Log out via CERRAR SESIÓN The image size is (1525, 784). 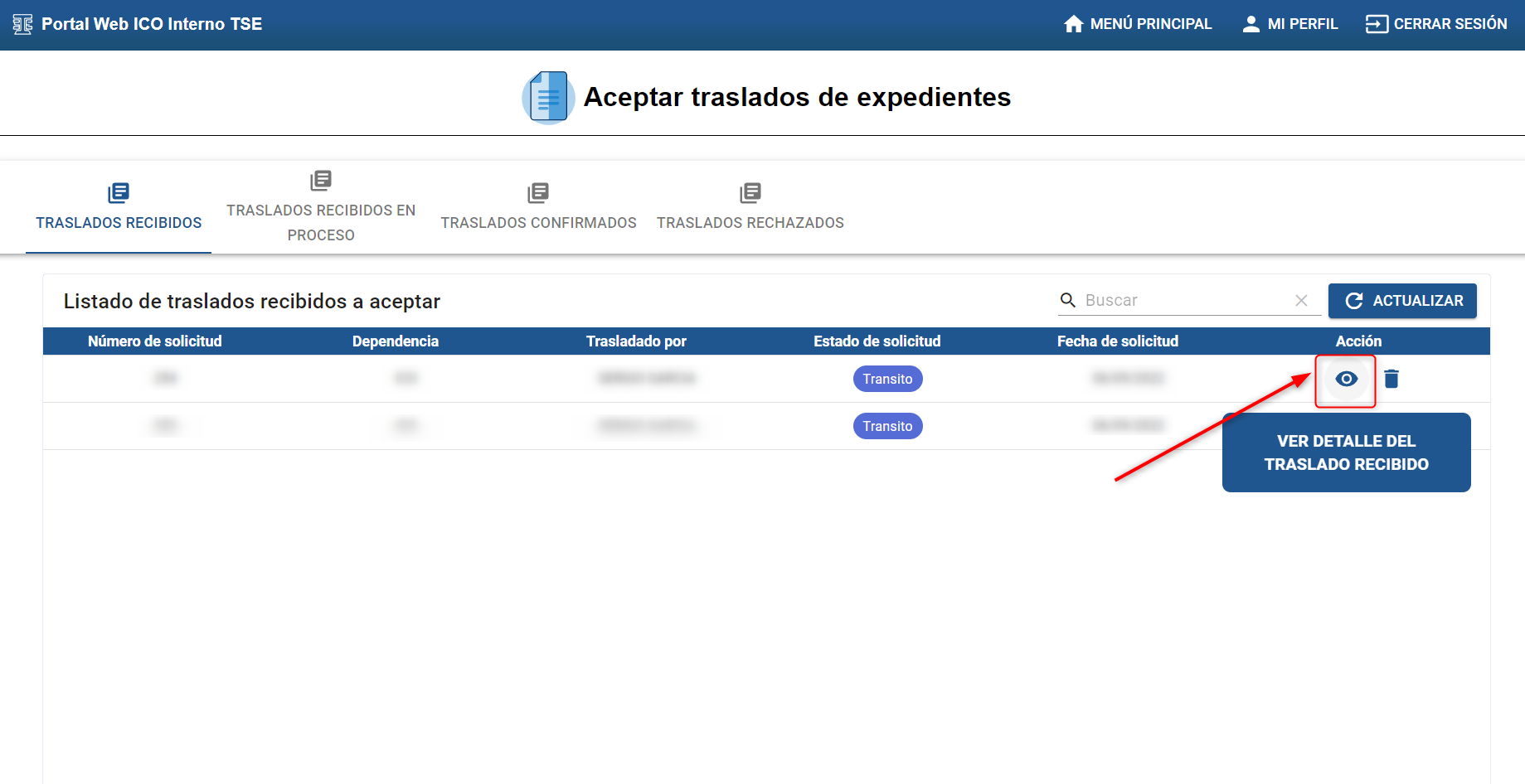[1436, 24]
